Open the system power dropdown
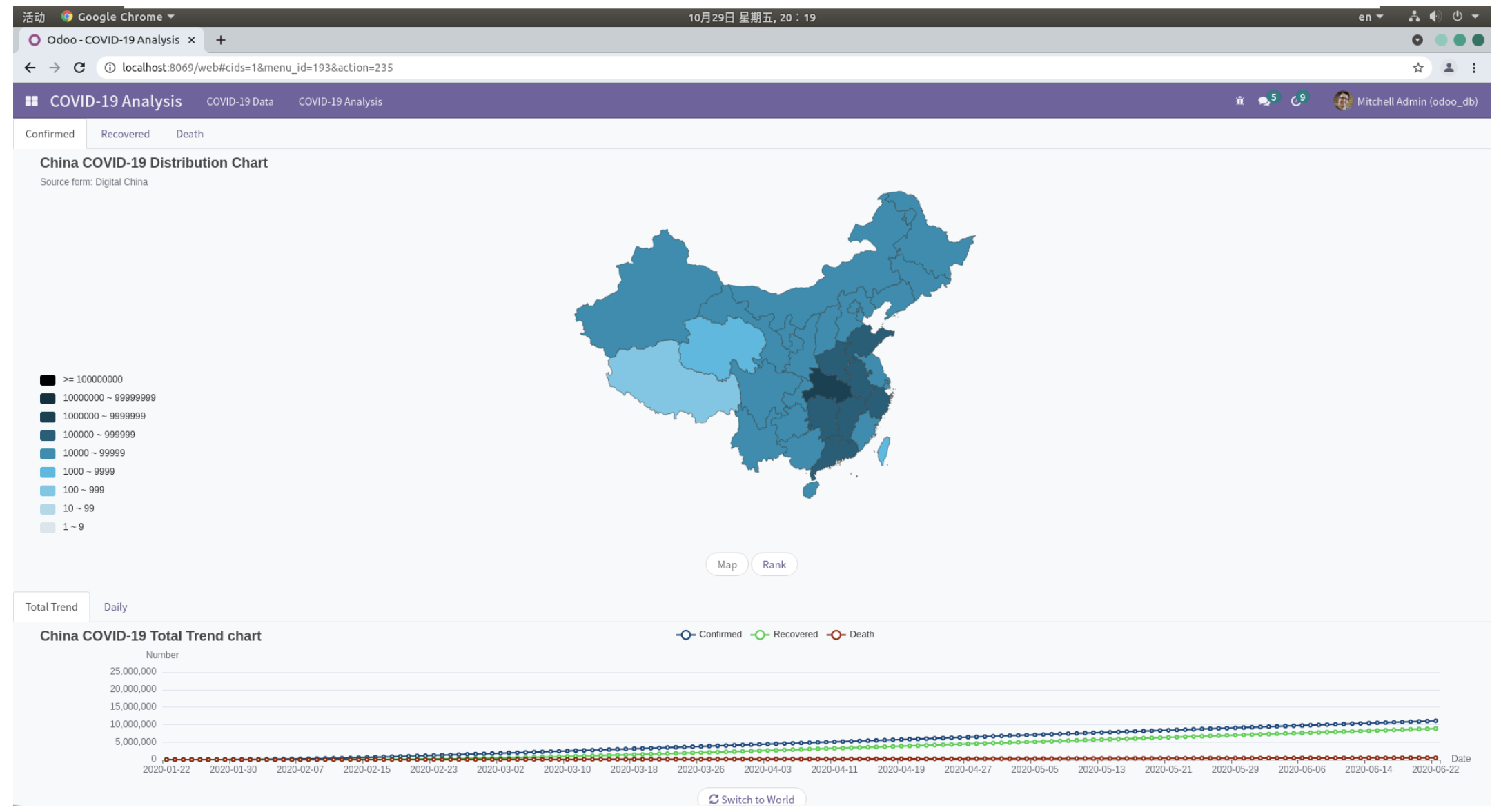 (1462, 16)
